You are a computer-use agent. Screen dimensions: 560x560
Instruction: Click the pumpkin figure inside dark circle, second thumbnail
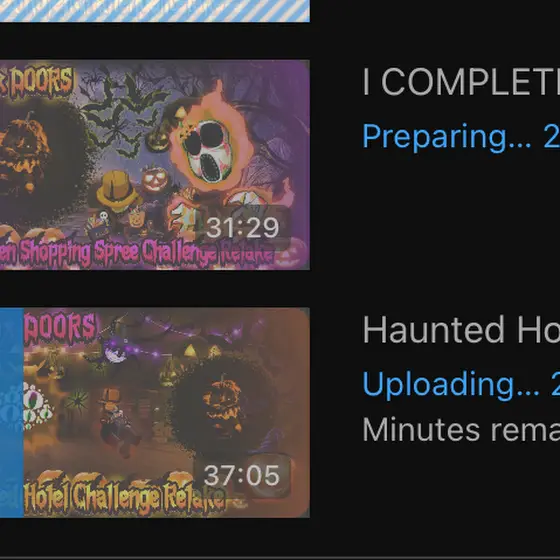(x=222, y=405)
